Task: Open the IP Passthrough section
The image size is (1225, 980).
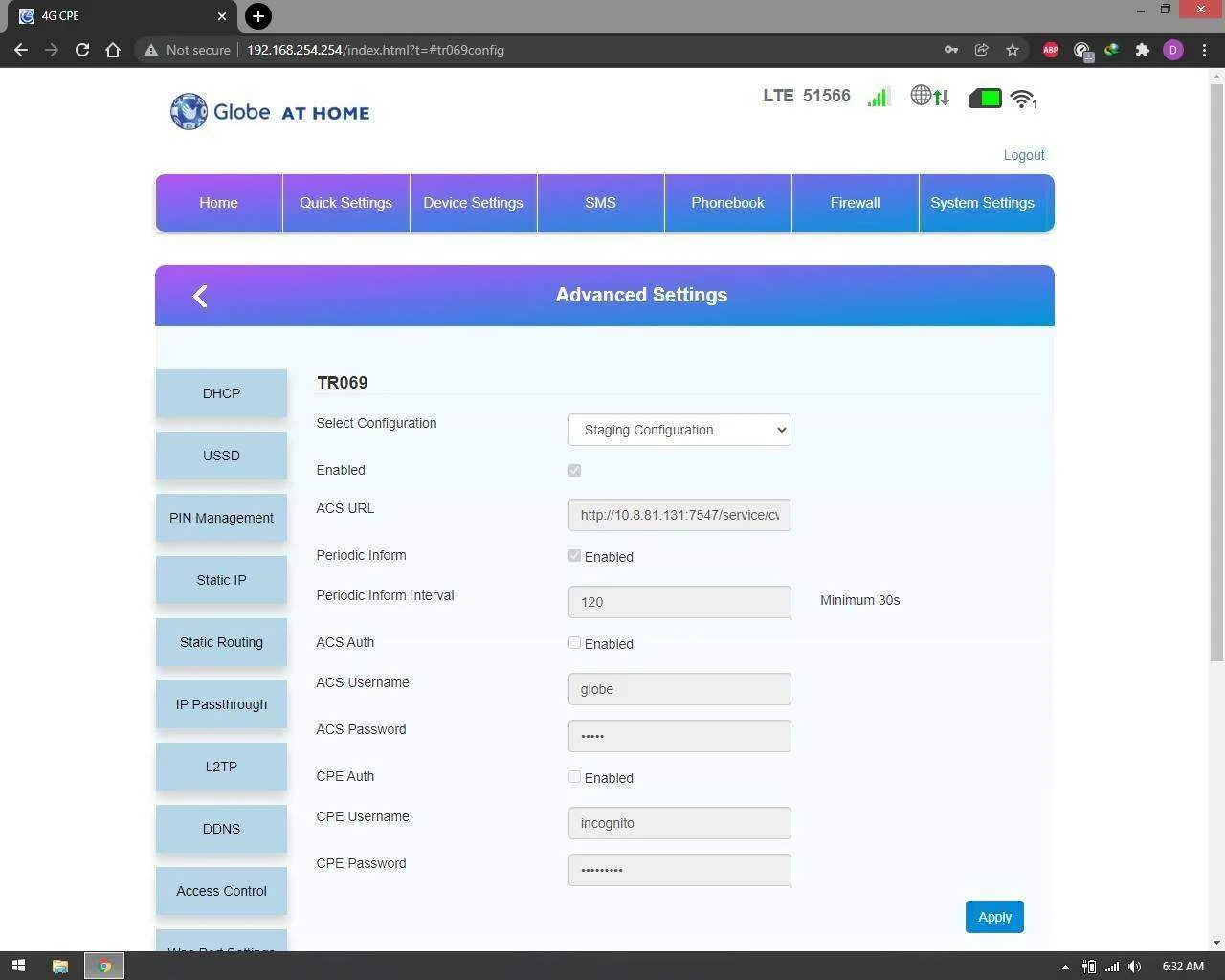Action: tap(221, 704)
